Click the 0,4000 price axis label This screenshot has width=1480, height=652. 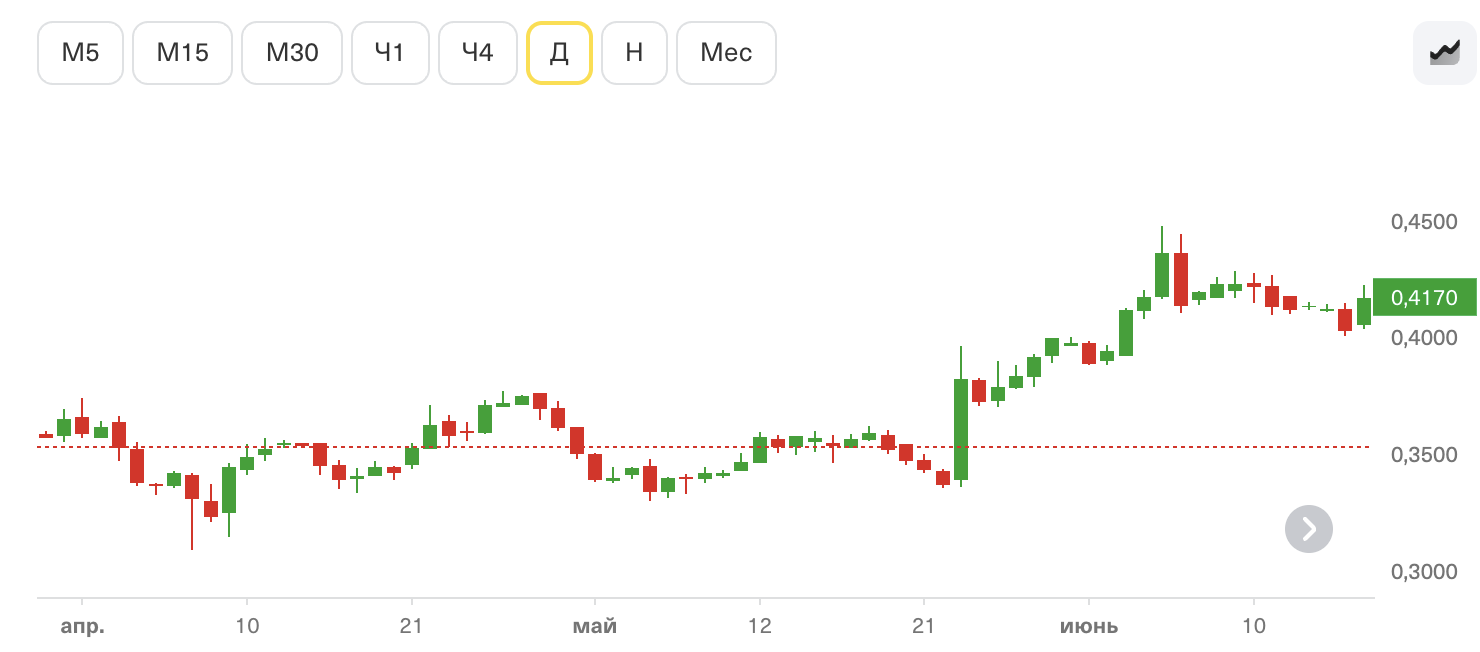[x=1424, y=338]
